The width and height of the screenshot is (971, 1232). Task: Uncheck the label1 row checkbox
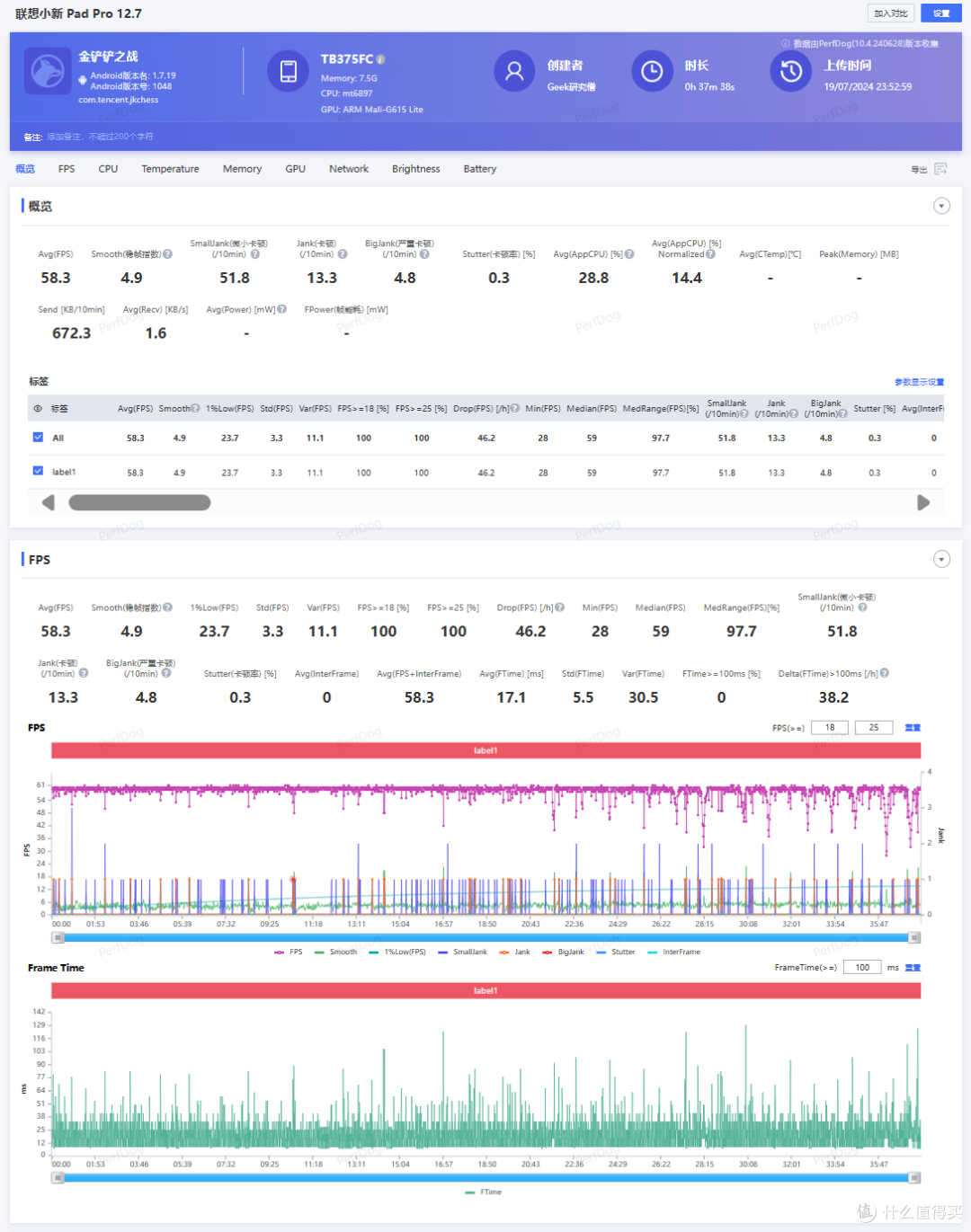[x=38, y=471]
